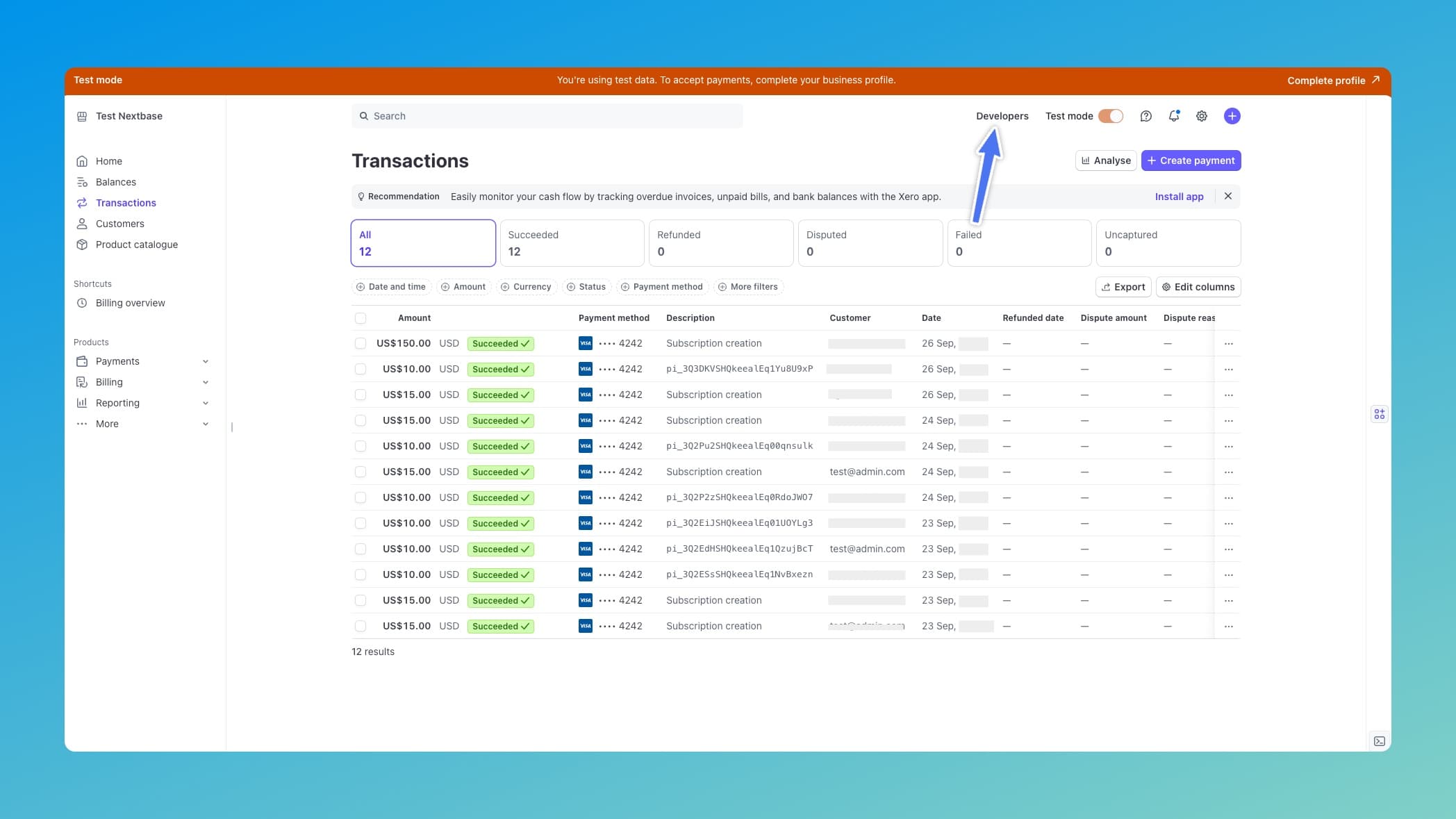Open the settings gear
Viewport: 1456px width, 819px height.
tap(1202, 116)
